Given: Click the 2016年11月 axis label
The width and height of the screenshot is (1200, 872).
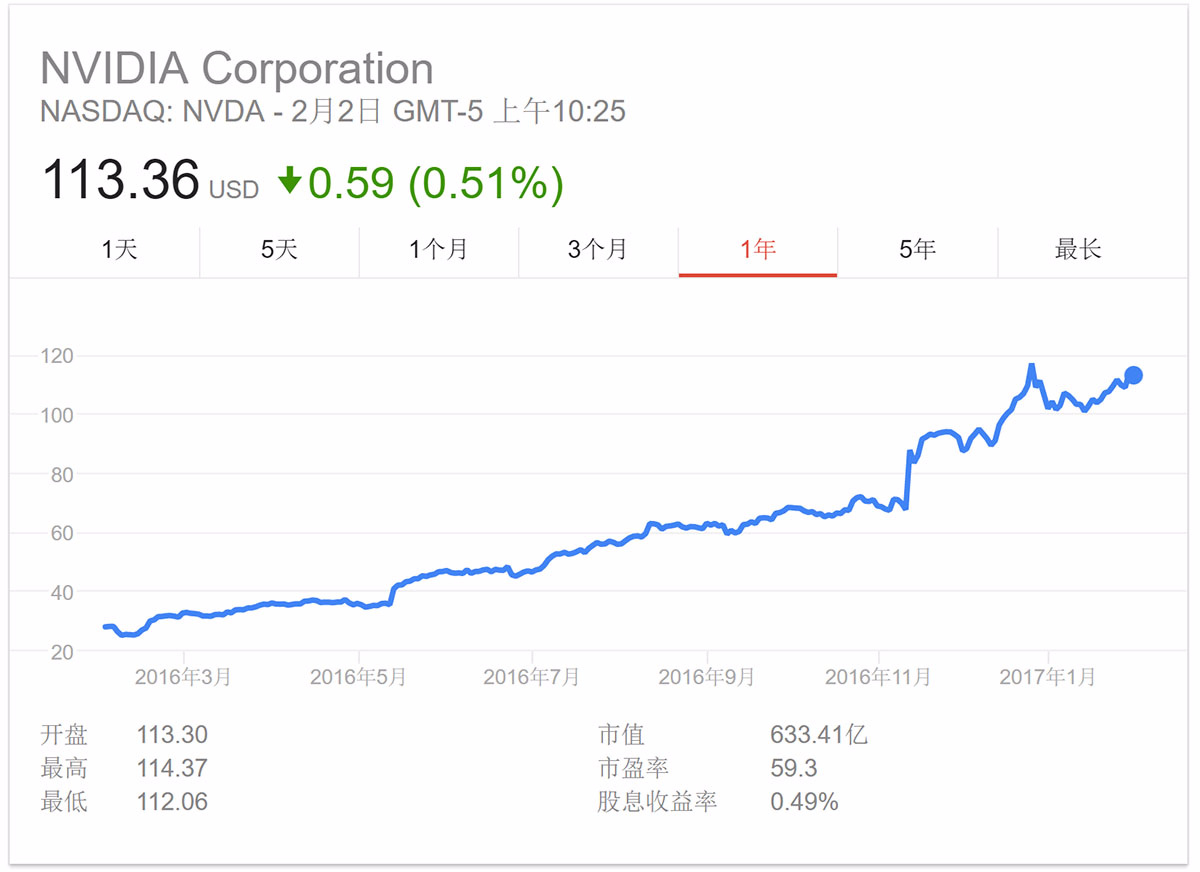Looking at the screenshot, I should click(x=878, y=677).
